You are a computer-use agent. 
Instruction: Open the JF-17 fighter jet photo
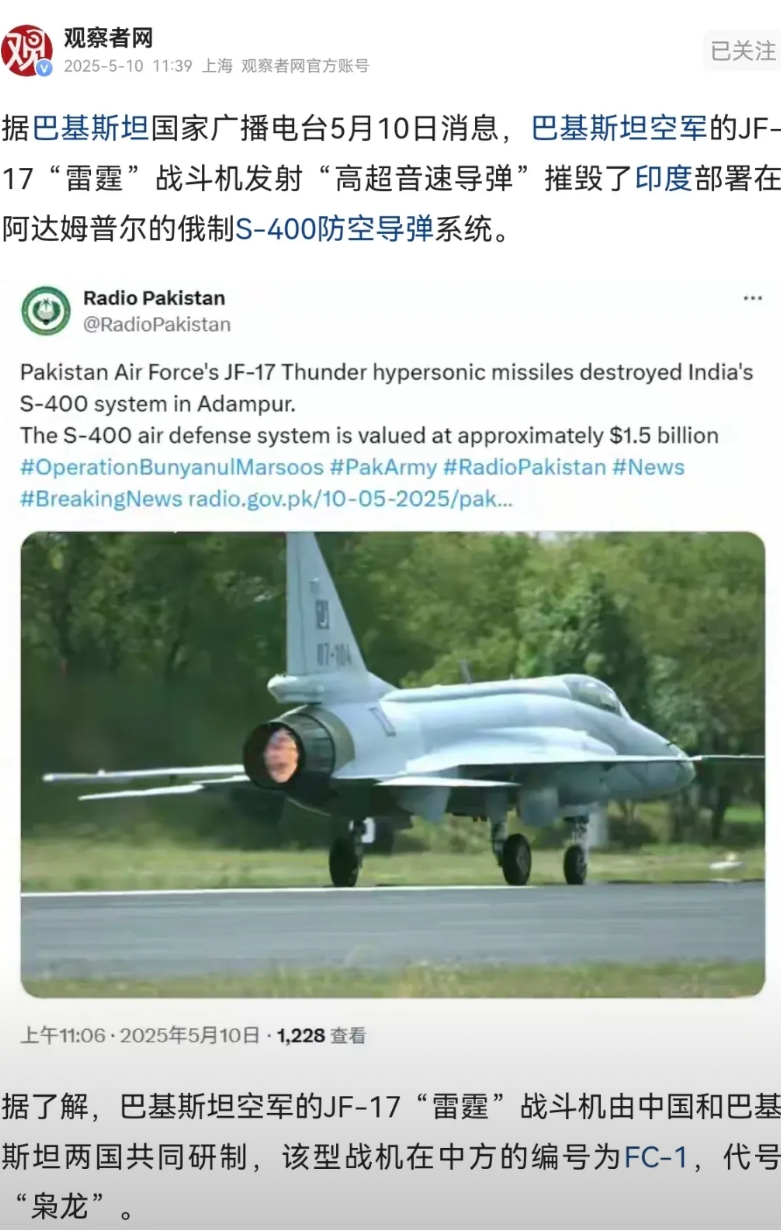point(393,764)
